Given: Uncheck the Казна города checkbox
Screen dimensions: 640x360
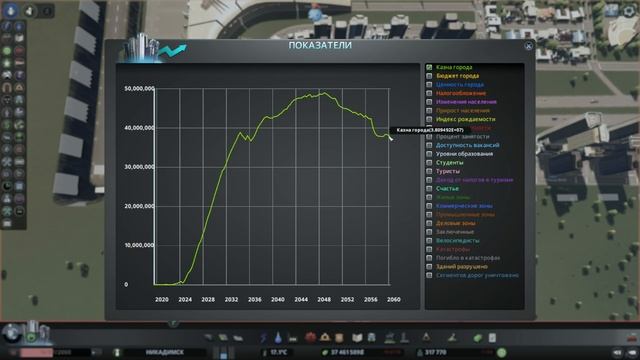Looking at the screenshot, I should (429, 67).
